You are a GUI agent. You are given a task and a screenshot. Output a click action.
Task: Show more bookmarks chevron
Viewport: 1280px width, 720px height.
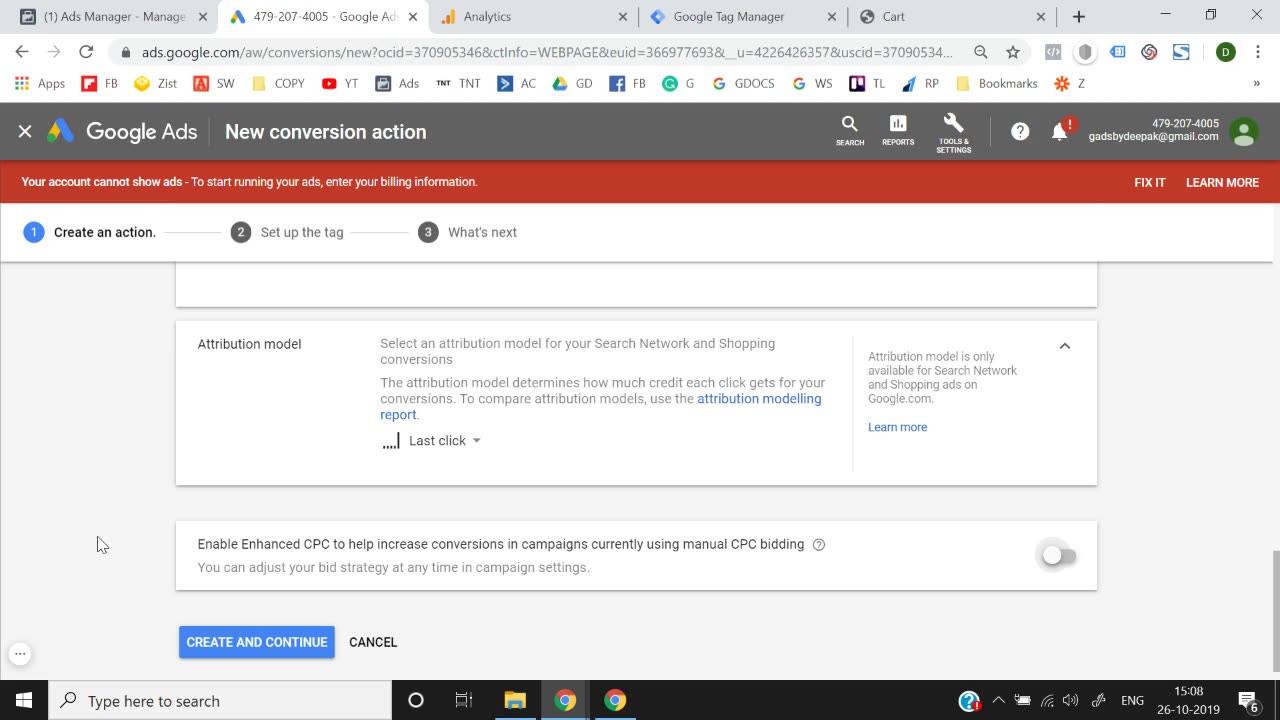pos(1256,84)
